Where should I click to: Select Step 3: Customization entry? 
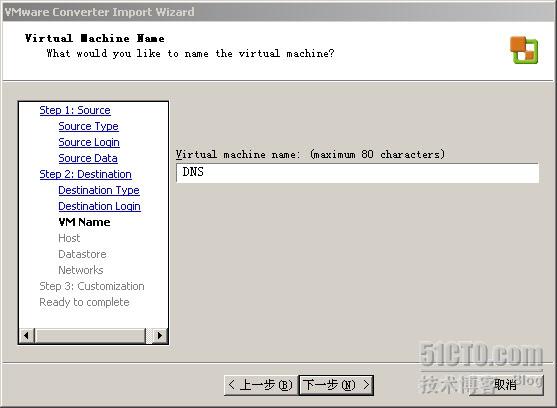coord(92,286)
